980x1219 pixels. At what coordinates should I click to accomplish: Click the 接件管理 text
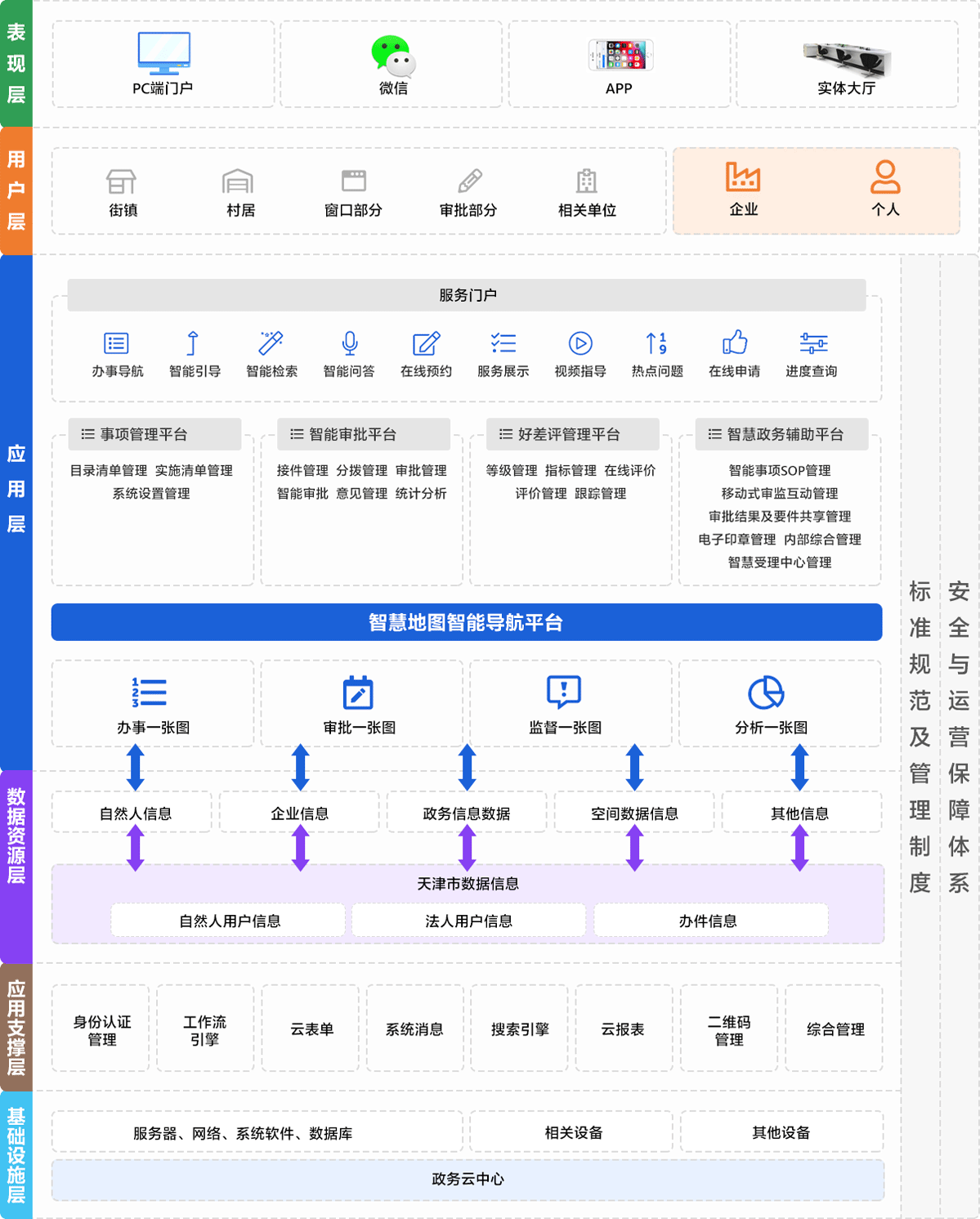(x=302, y=471)
